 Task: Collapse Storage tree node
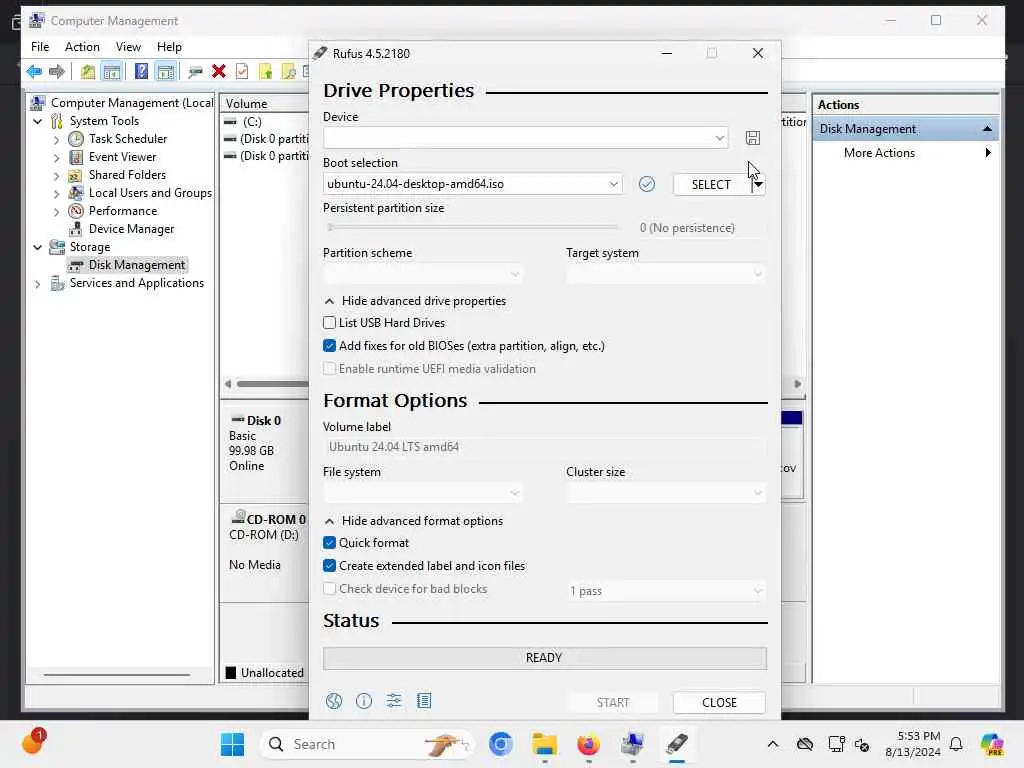(x=38, y=248)
